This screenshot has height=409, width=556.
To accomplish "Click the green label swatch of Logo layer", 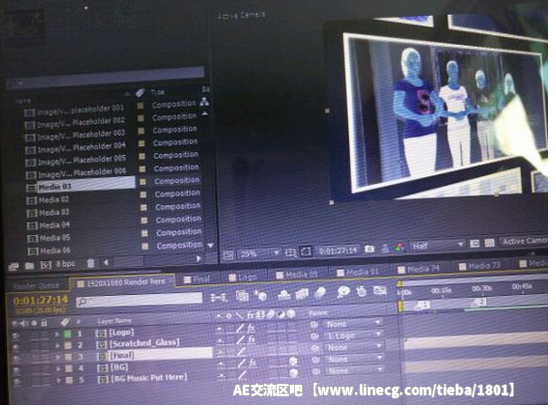I will tap(67, 334).
